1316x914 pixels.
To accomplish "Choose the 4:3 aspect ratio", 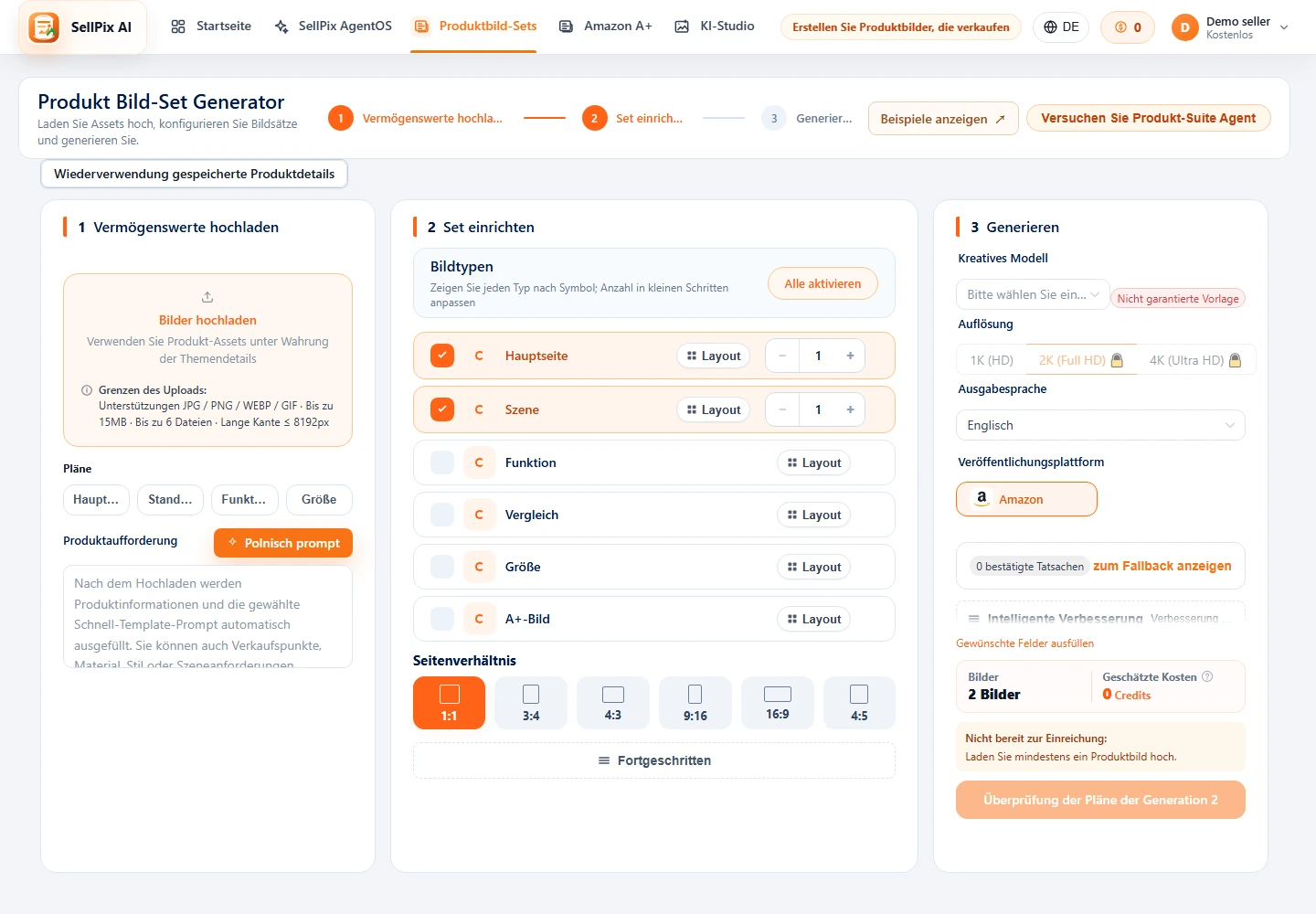I will [x=613, y=703].
